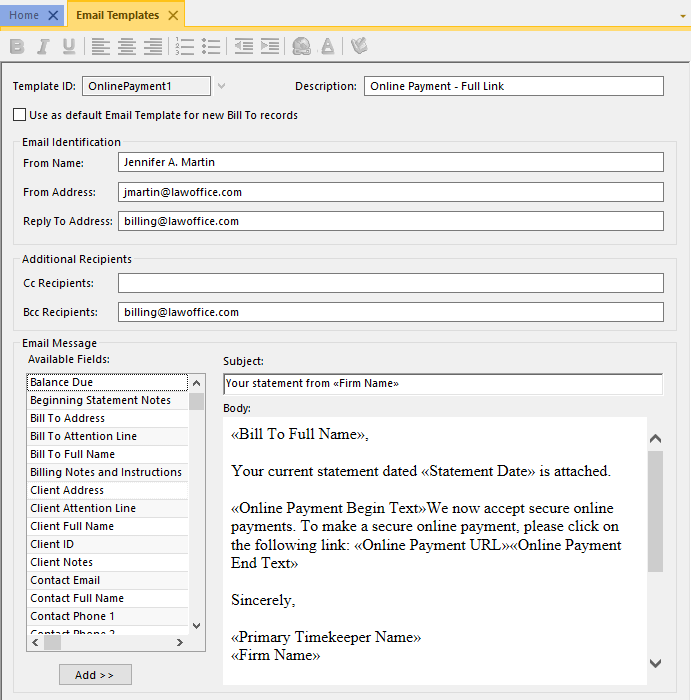Select Bill To Full Name in Available Fields list

[107, 454]
